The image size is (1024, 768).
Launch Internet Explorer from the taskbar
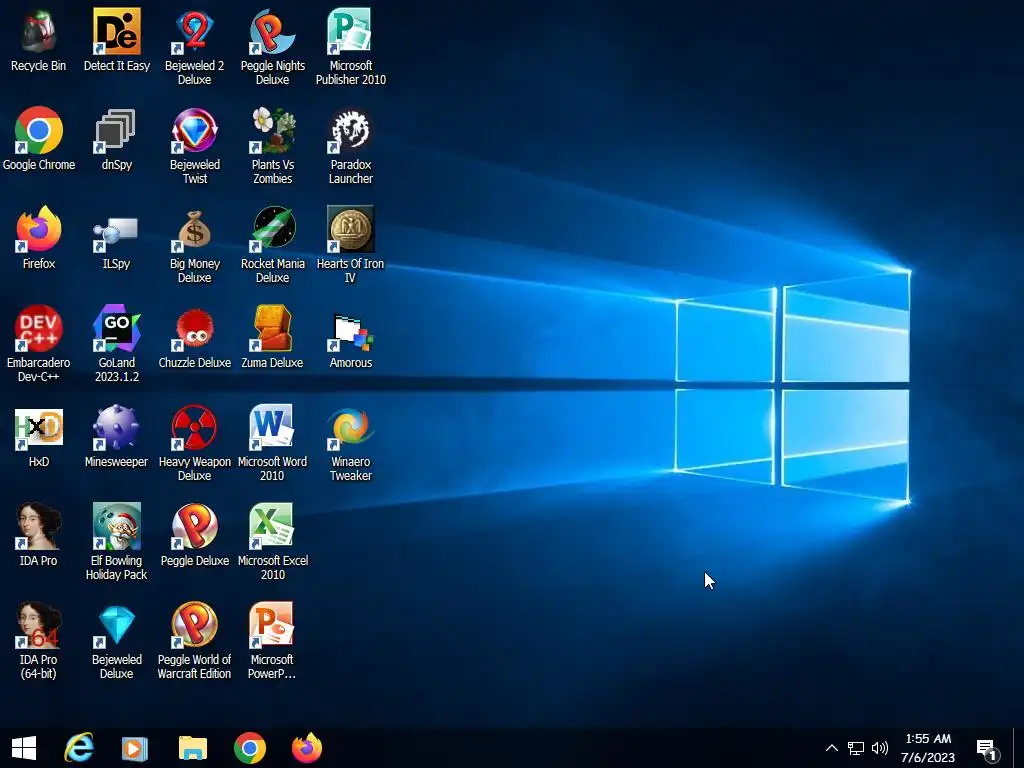point(78,748)
